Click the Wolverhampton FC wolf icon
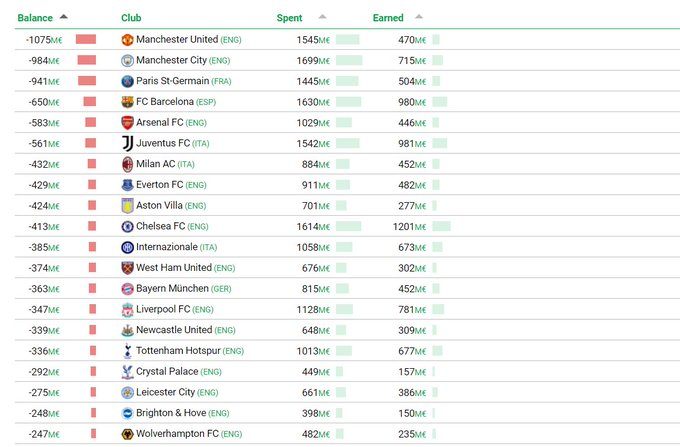The image size is (680, 447). 127,434
